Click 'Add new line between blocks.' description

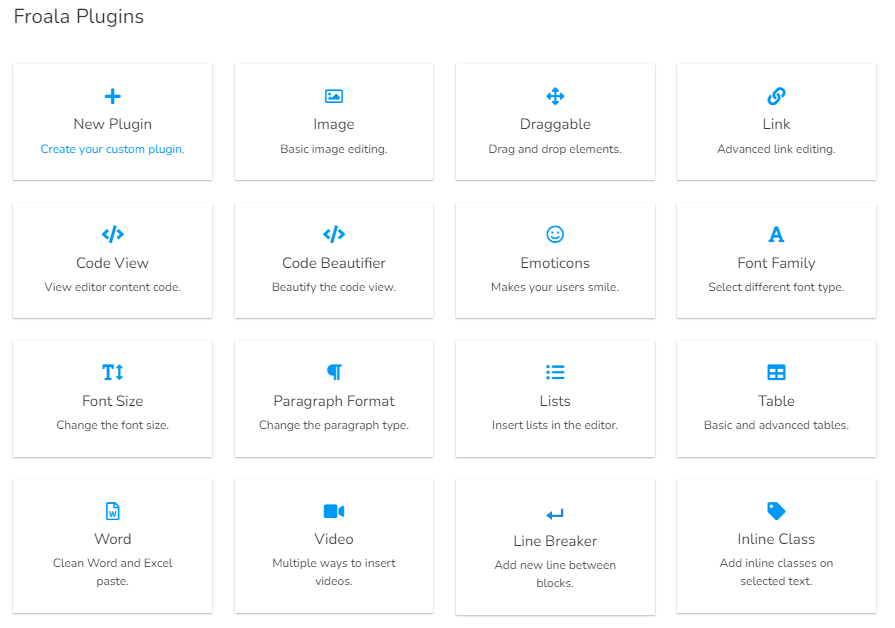click(x=555, y=574)
